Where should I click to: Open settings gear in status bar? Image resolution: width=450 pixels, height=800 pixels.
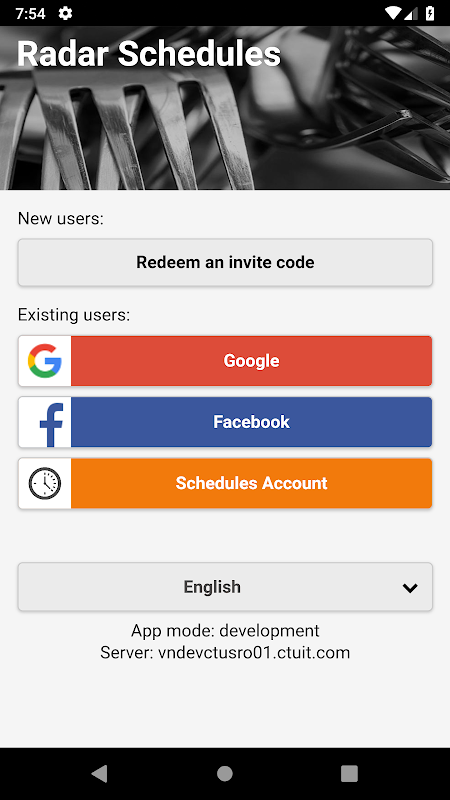pyautogui.click(x=65, y=13)
